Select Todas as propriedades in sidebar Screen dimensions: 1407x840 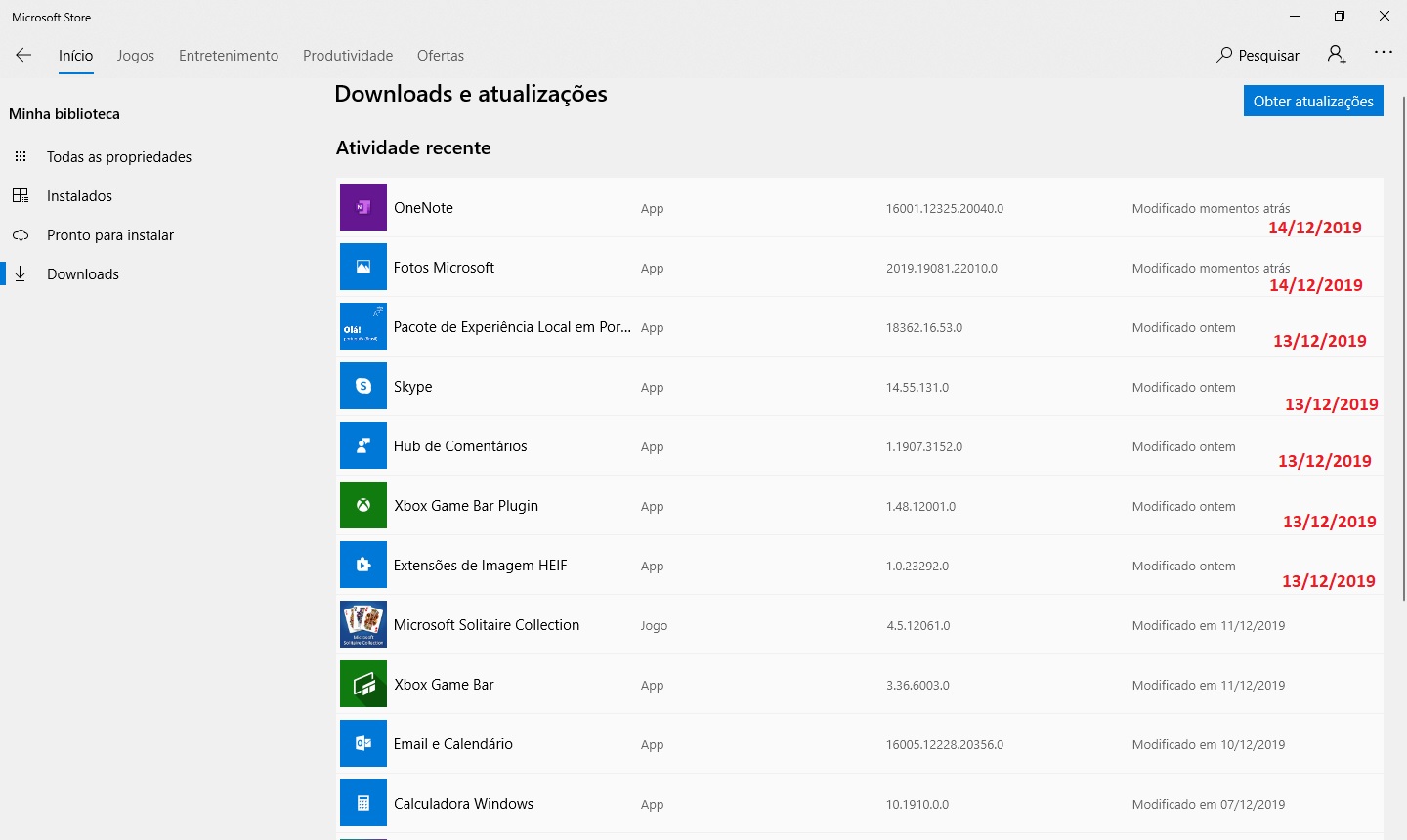pos(119,157)
